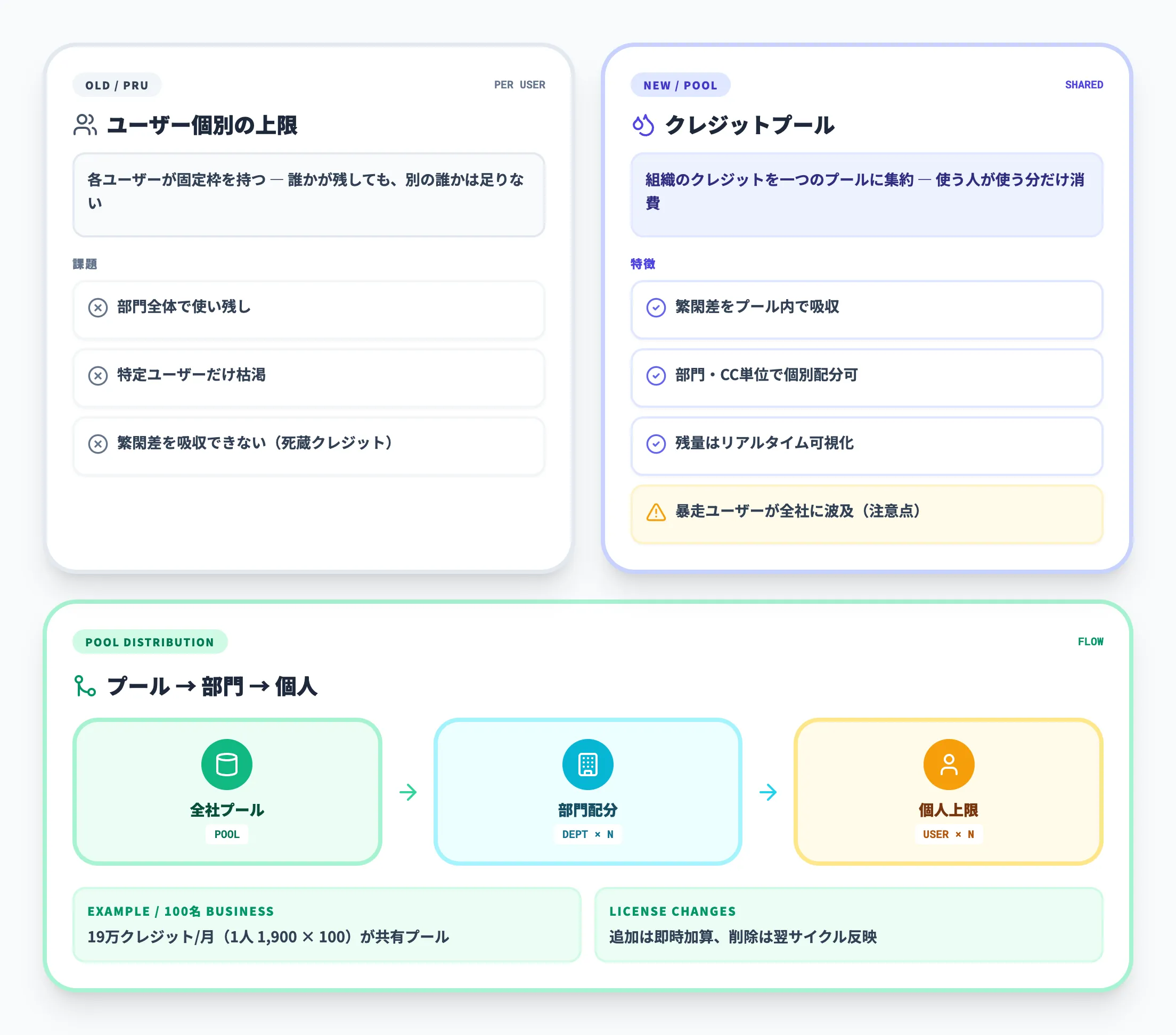The image size is (1176, 1035).
Task: Click the green database icon above 全社プール
Action: pos(227,764)
